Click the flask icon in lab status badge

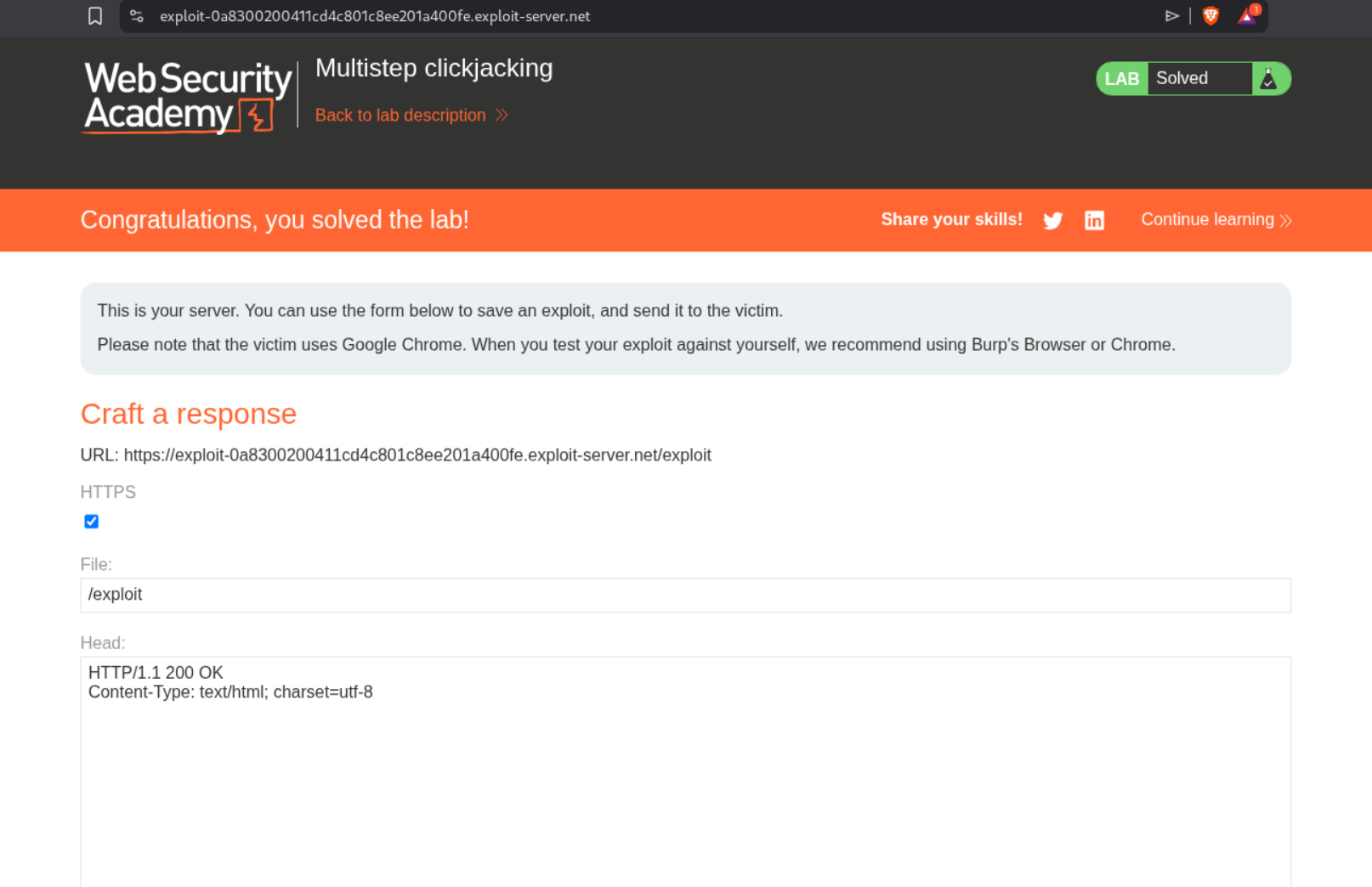1268,79
